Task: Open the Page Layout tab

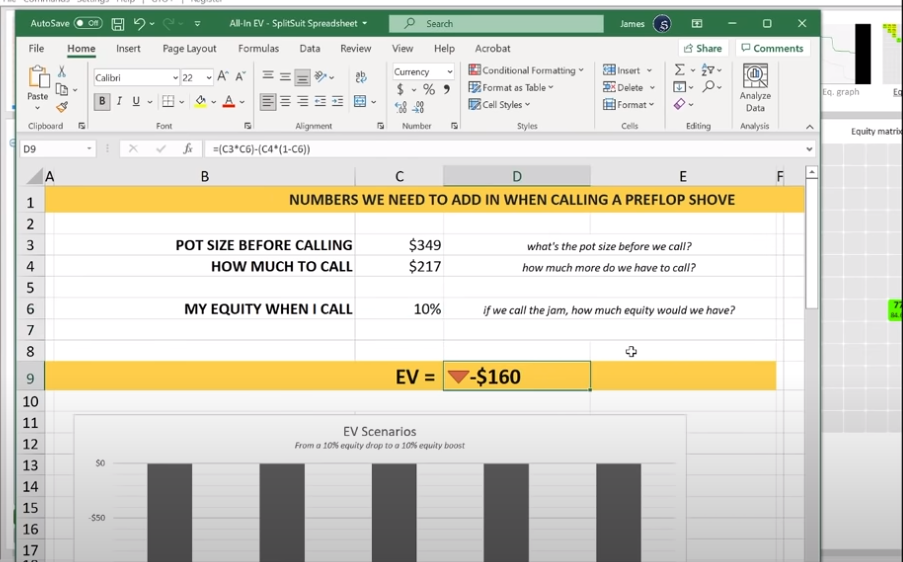Action: (189, 48)
